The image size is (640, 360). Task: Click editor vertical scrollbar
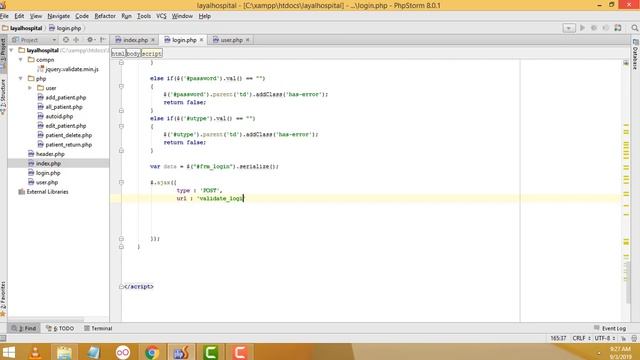tap(629, 282)
